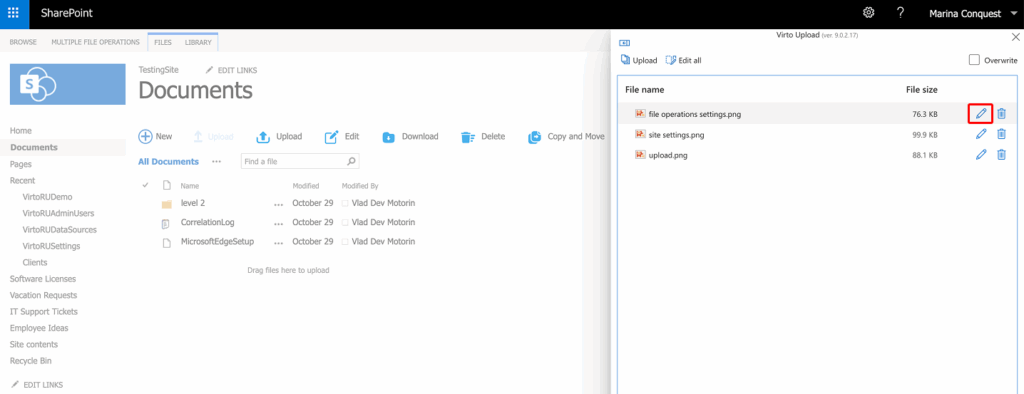1024x394 pixels.
Task: Click Copy and Move toolbar button
Action: [x=566, y=137]
